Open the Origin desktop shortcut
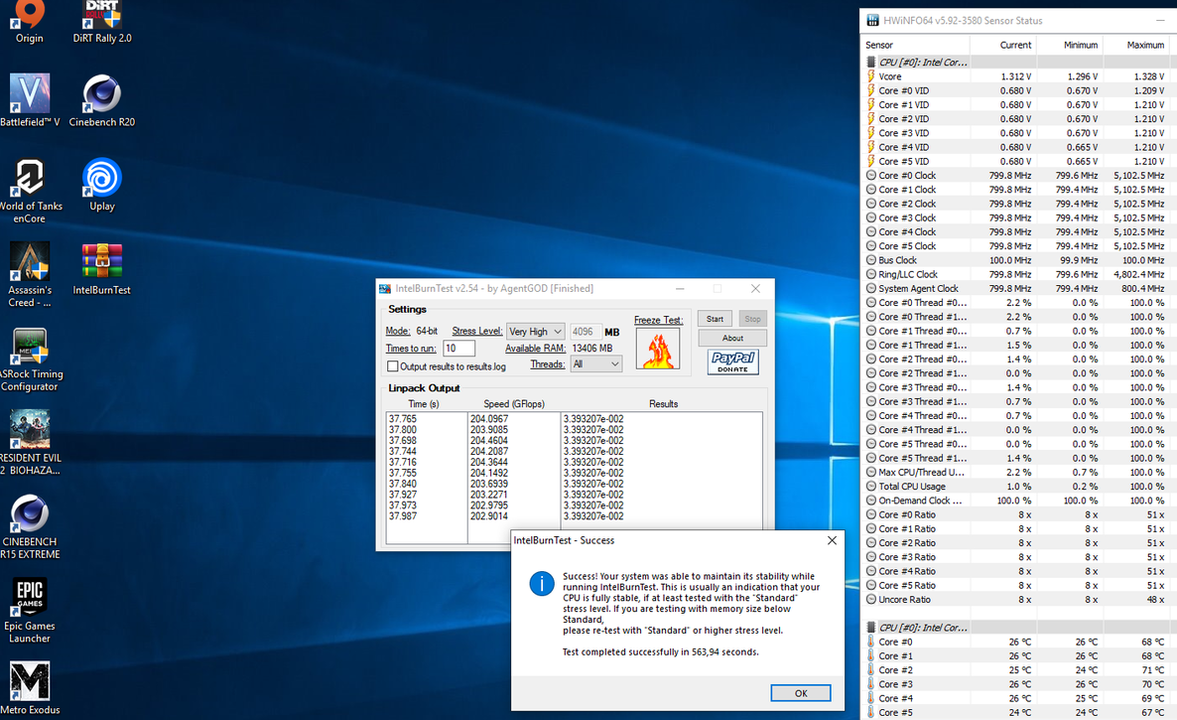 pyautogui.click(x=29, y=21)
